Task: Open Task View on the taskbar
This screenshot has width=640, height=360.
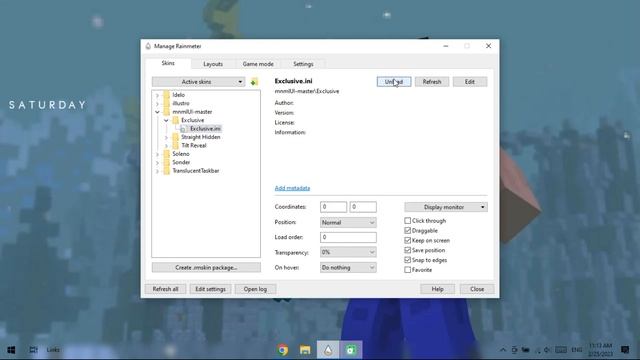Action: [x=33, y=350]
